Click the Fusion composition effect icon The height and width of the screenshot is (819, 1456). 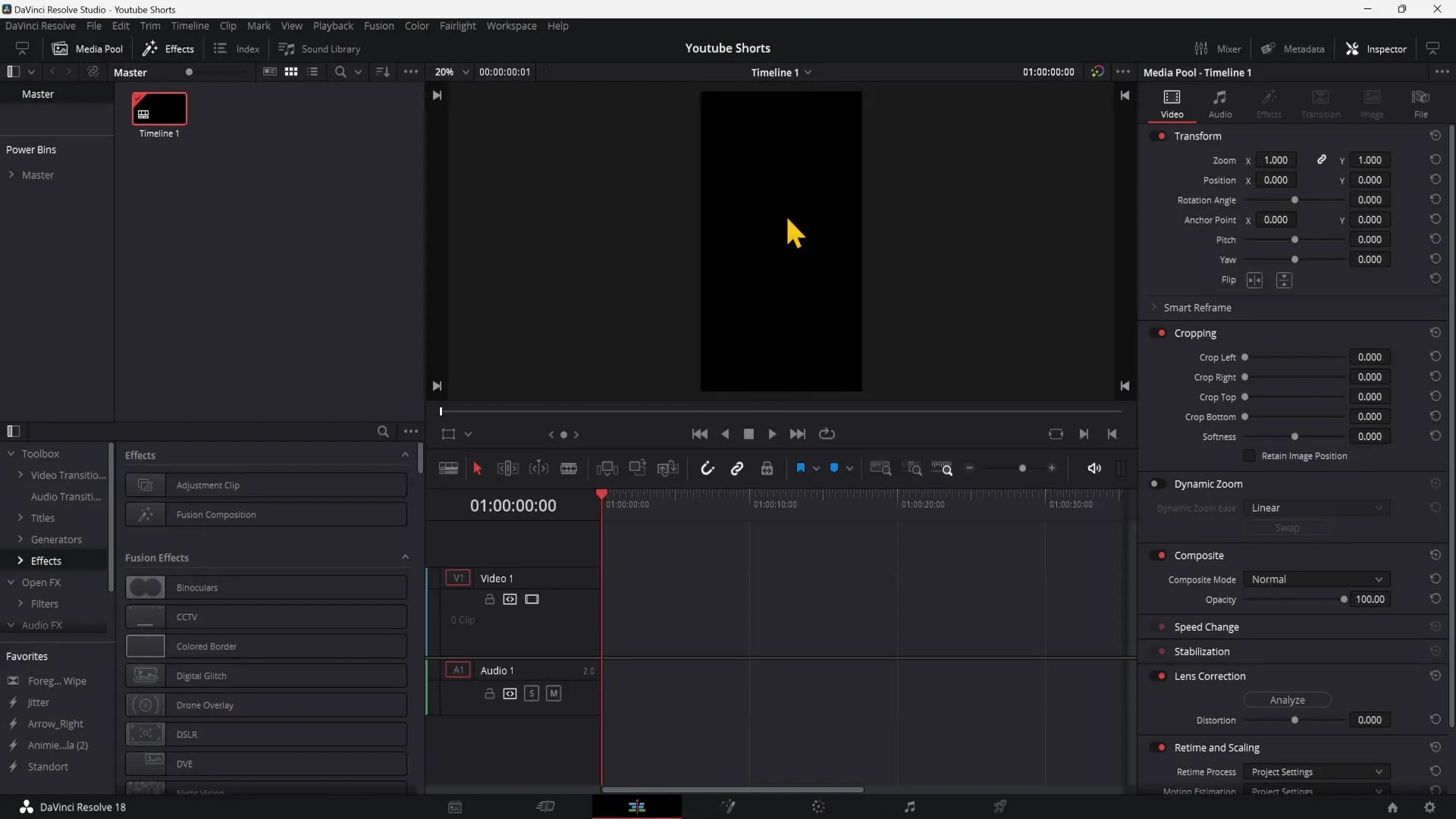click(x=144, y=514)
